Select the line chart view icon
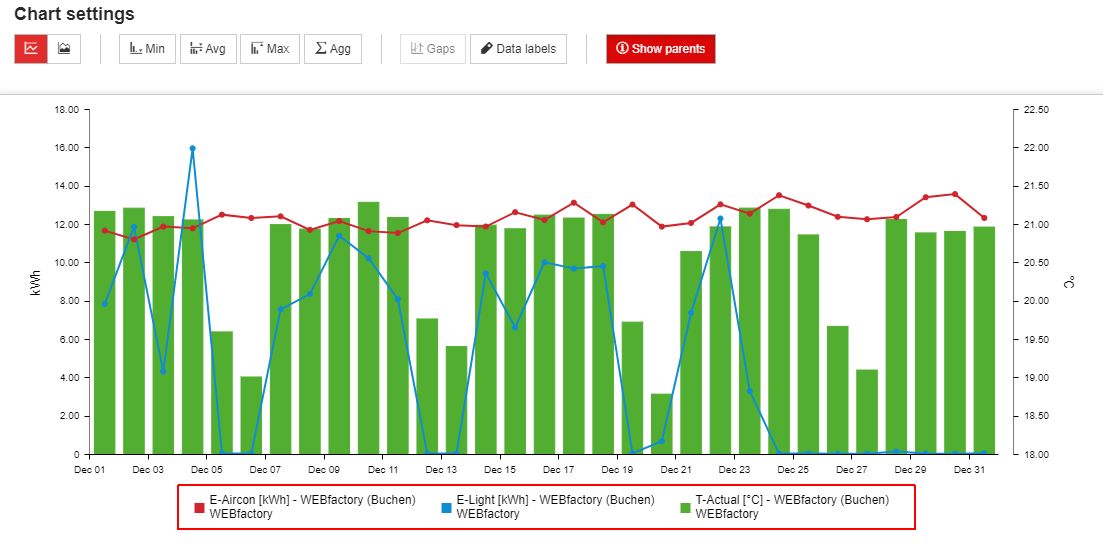1103x545 pixels. click(31, 48)
